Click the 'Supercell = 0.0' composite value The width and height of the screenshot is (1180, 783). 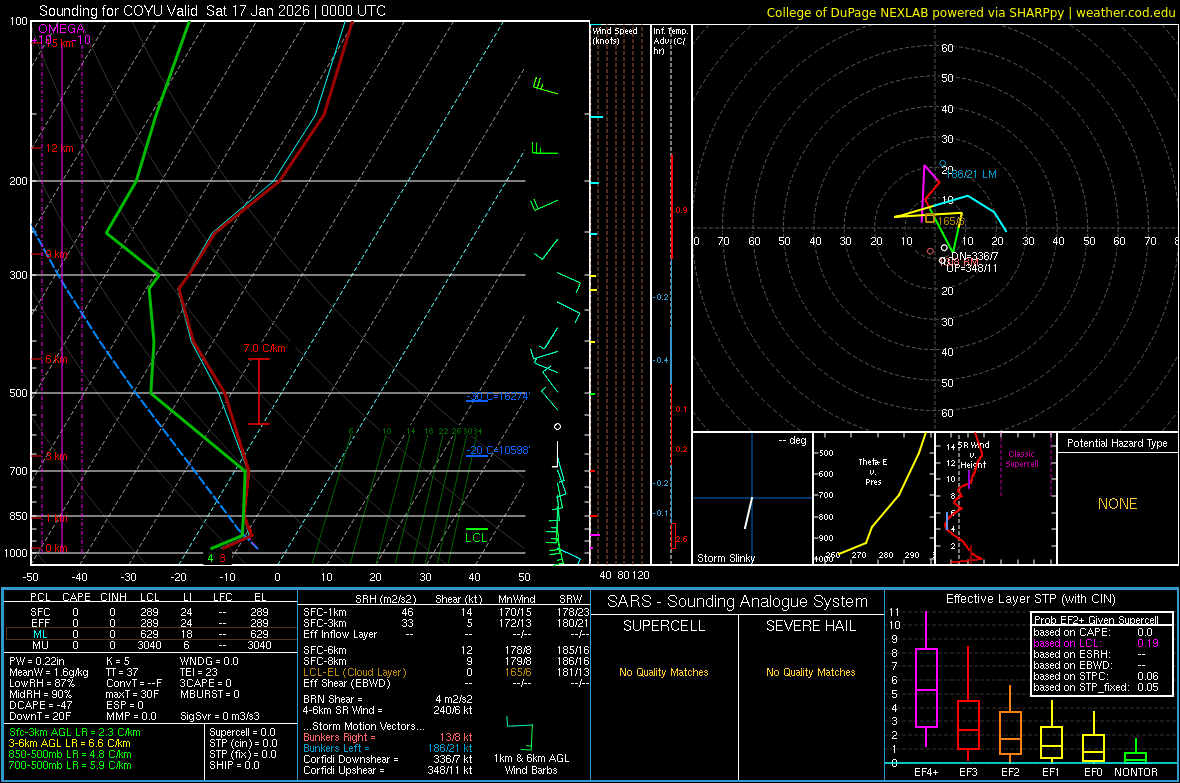click(242, 732)
